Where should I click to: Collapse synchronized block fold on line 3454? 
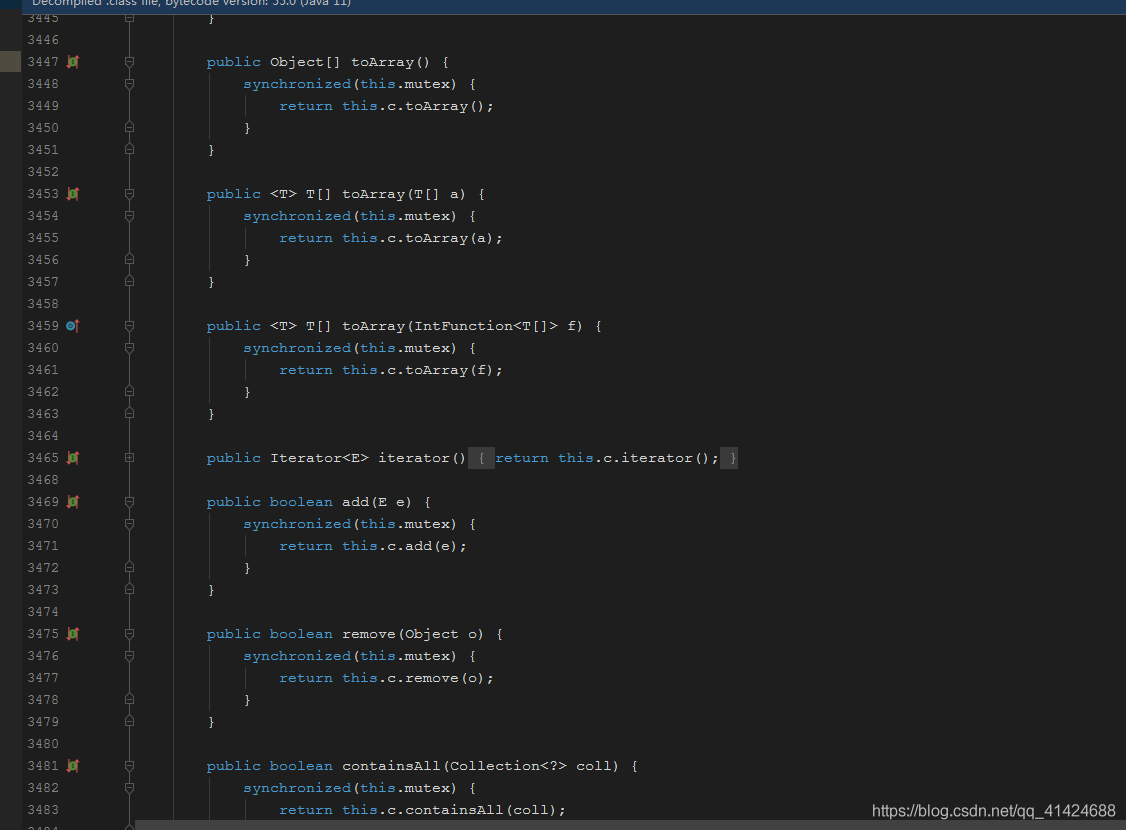click(129, 216)
